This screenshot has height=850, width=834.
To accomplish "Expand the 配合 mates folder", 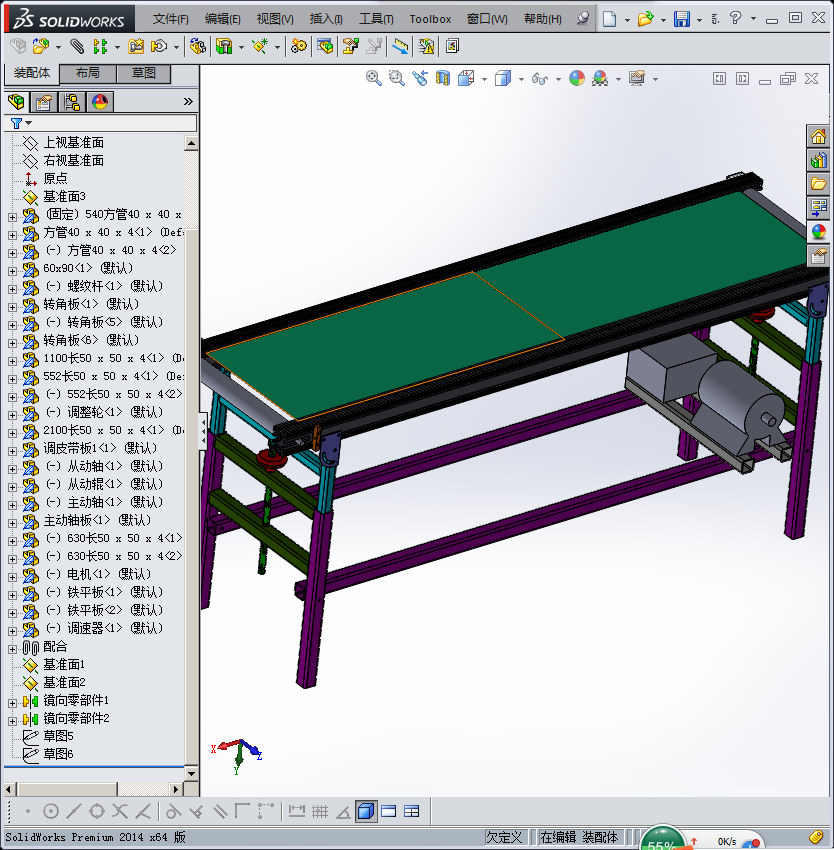I will (12, 649).
